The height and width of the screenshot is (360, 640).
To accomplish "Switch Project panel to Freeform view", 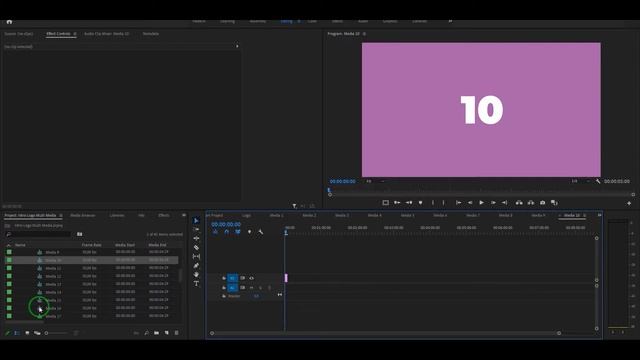I will coord(37,333).
